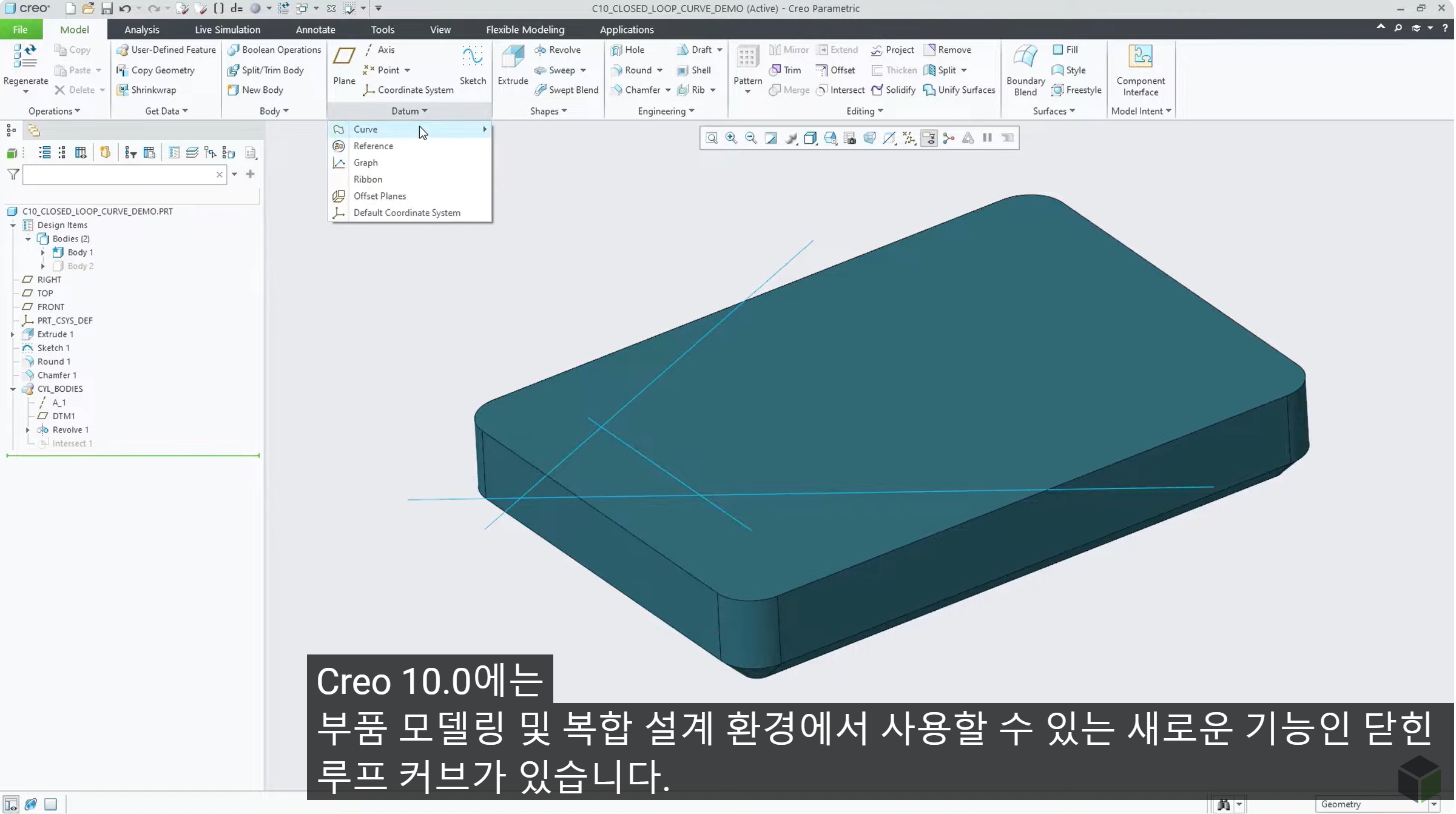Click the Chamfer button
Viewport: 1456px width, 814px height.
click(635, 90)
